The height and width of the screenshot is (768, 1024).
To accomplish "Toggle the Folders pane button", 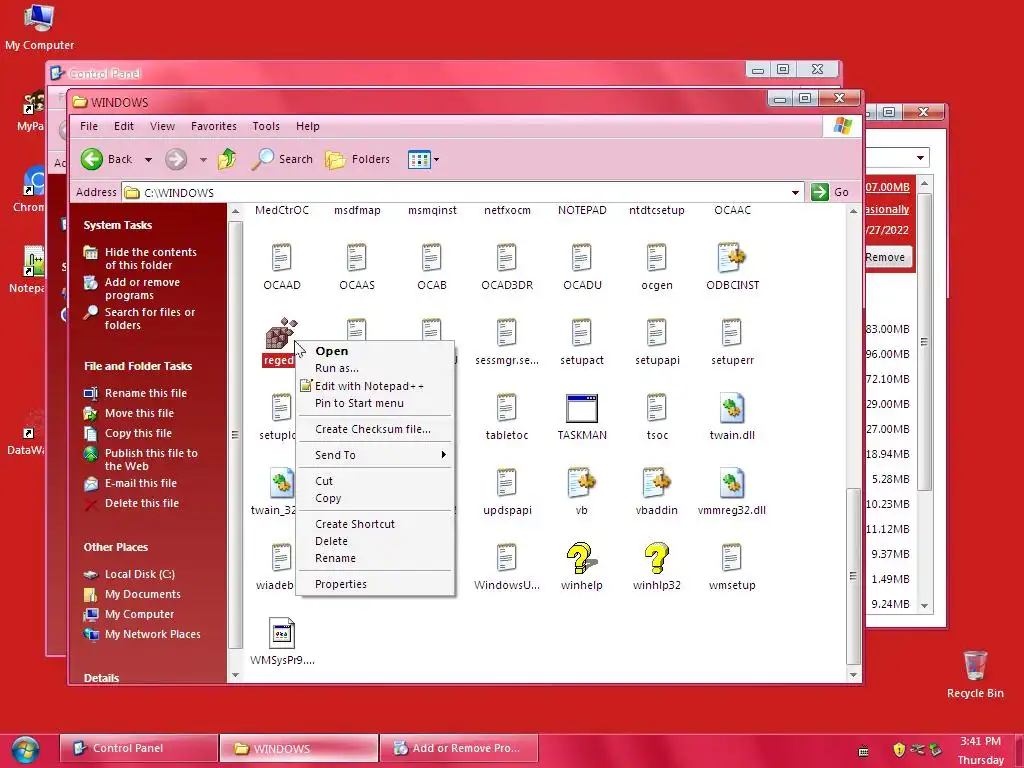I will [357, 159].
